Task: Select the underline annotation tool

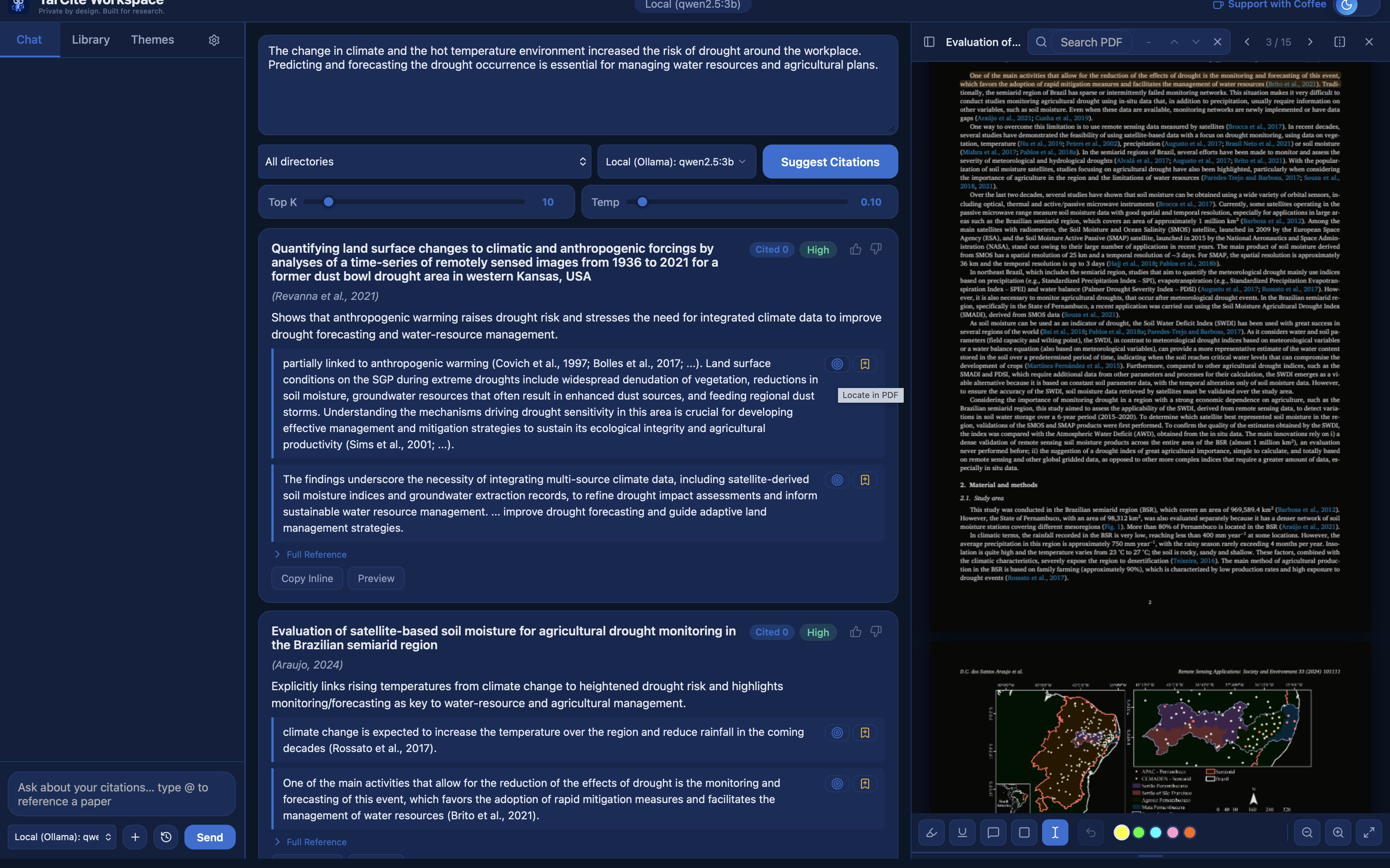Action: point(962,832)
